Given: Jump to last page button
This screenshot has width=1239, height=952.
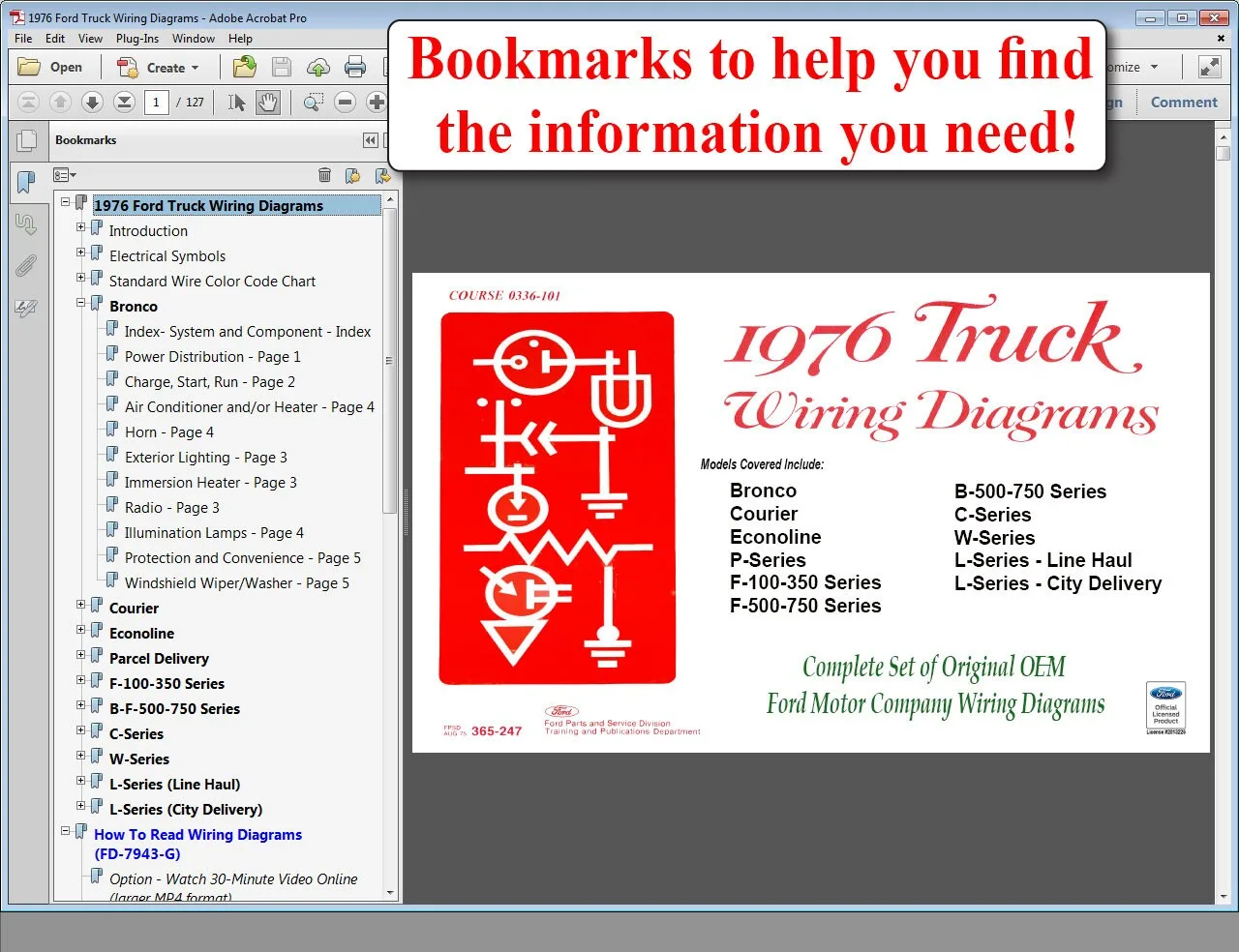Looking at the screenshot, I should [x=124, y=102].
